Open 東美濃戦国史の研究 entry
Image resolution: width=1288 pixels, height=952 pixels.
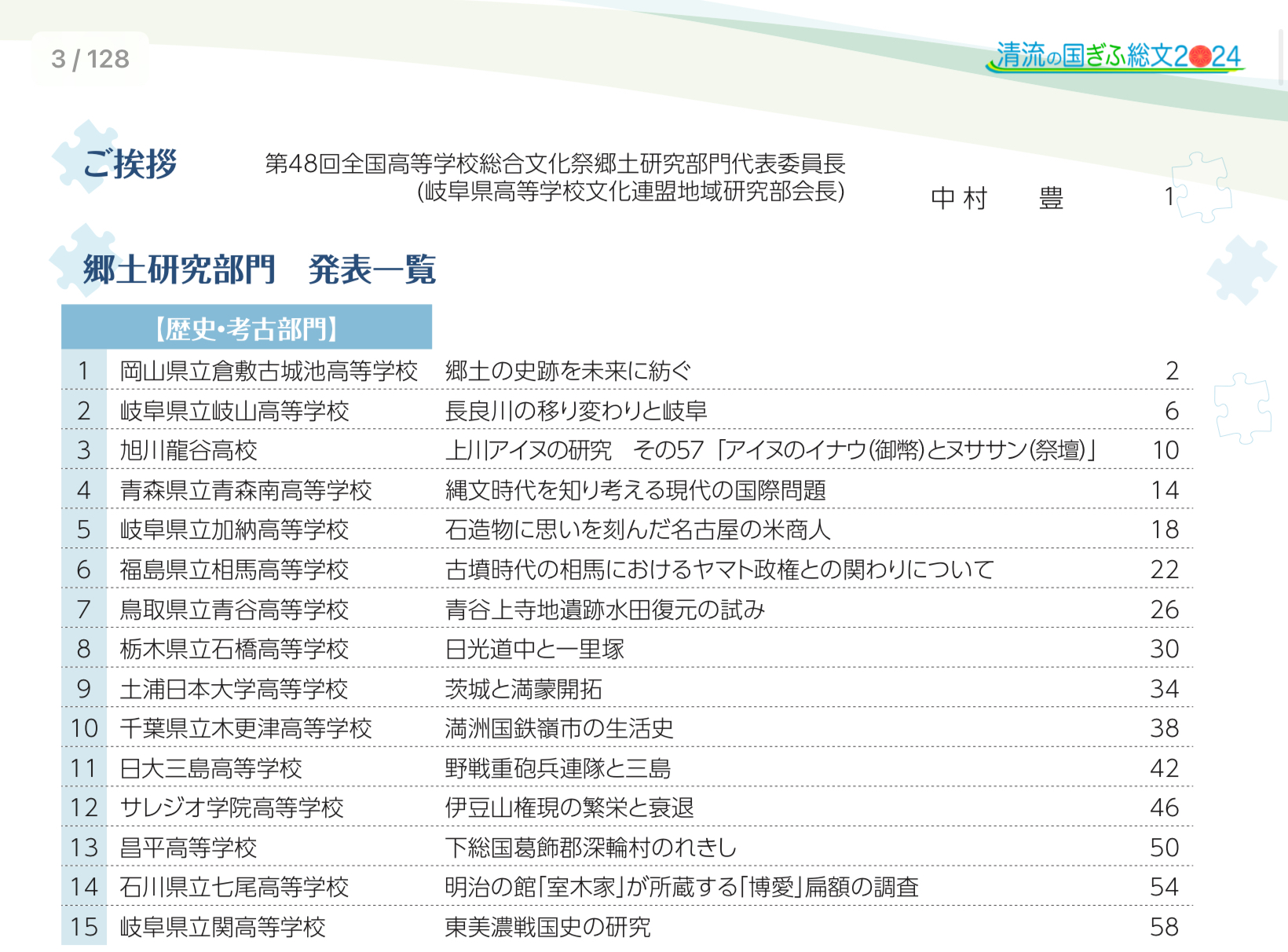click(547, 927)
